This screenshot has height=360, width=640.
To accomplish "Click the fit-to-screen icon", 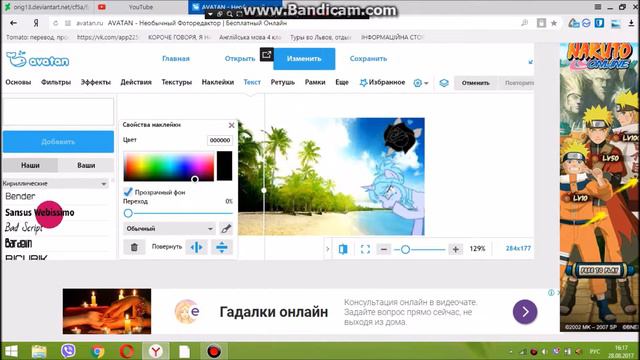I will click(365, 249).
